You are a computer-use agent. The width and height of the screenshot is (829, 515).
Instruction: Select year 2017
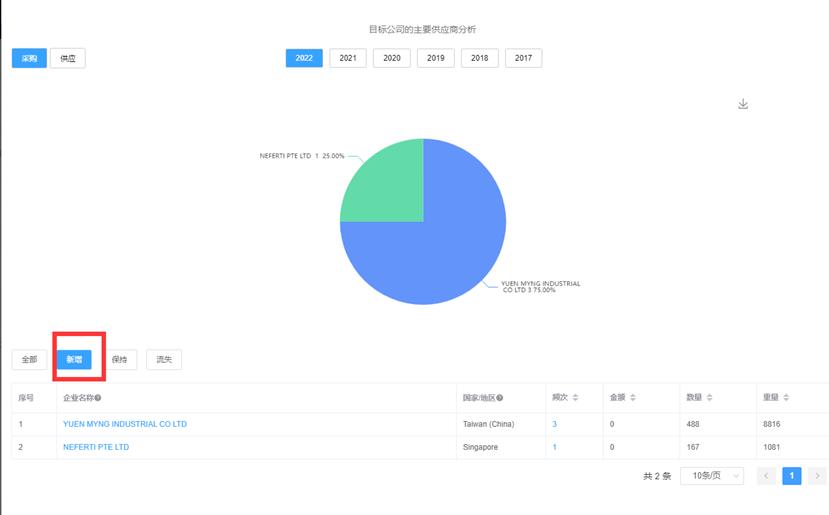(x=523, y=58)
